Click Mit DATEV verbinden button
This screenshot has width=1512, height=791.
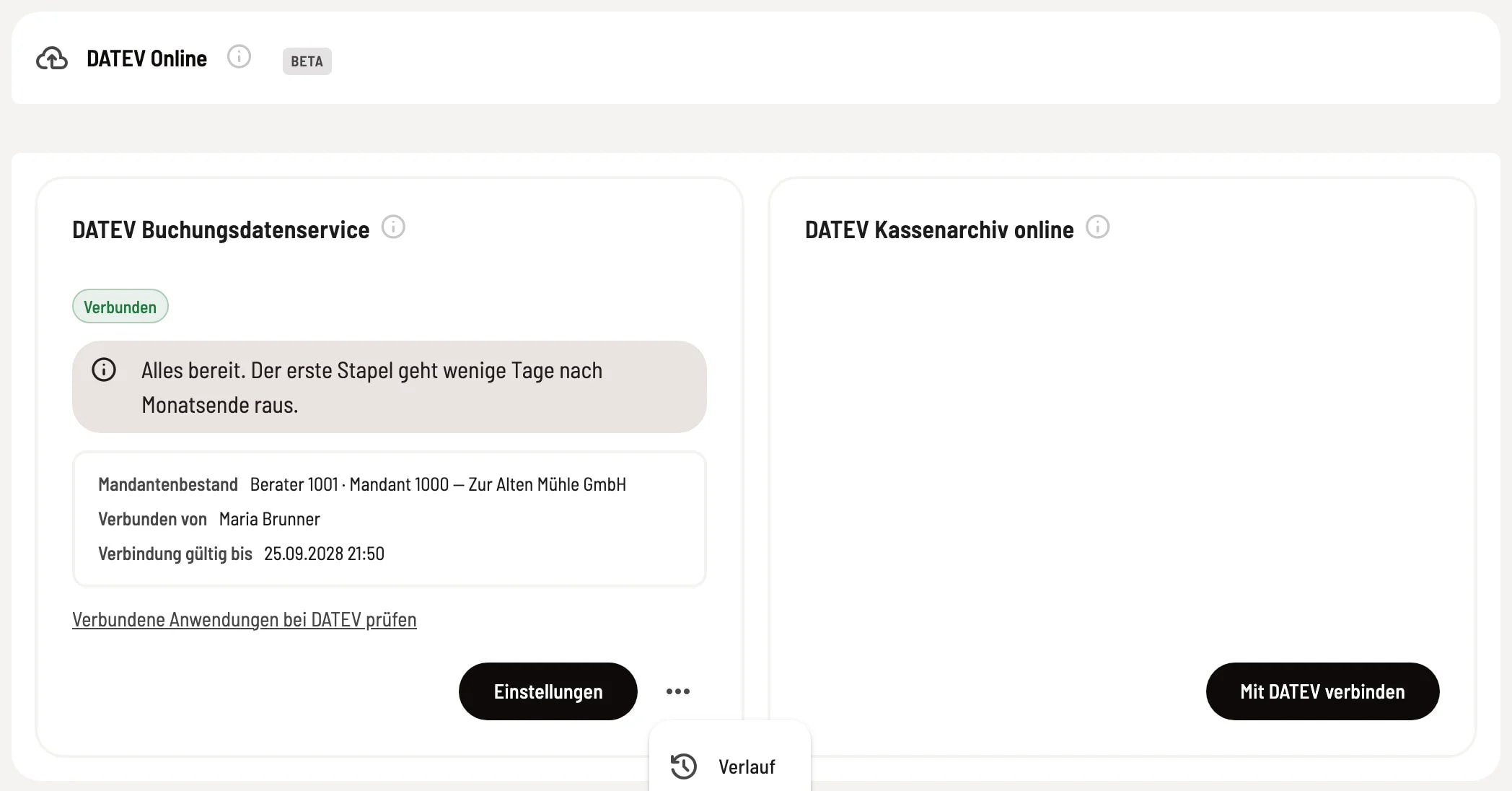click(x=1322, y=691)
